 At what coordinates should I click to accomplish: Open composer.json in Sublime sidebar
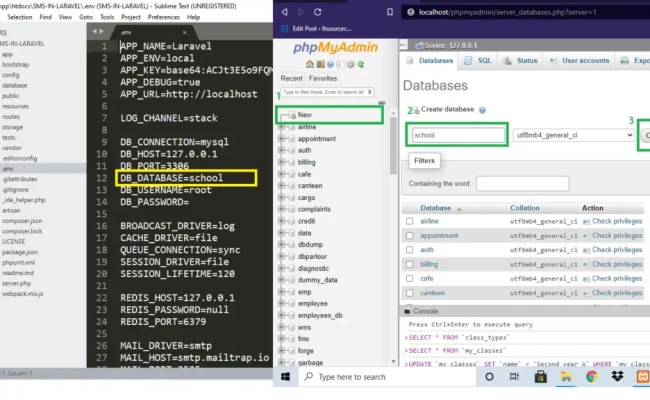click(22, 221)
